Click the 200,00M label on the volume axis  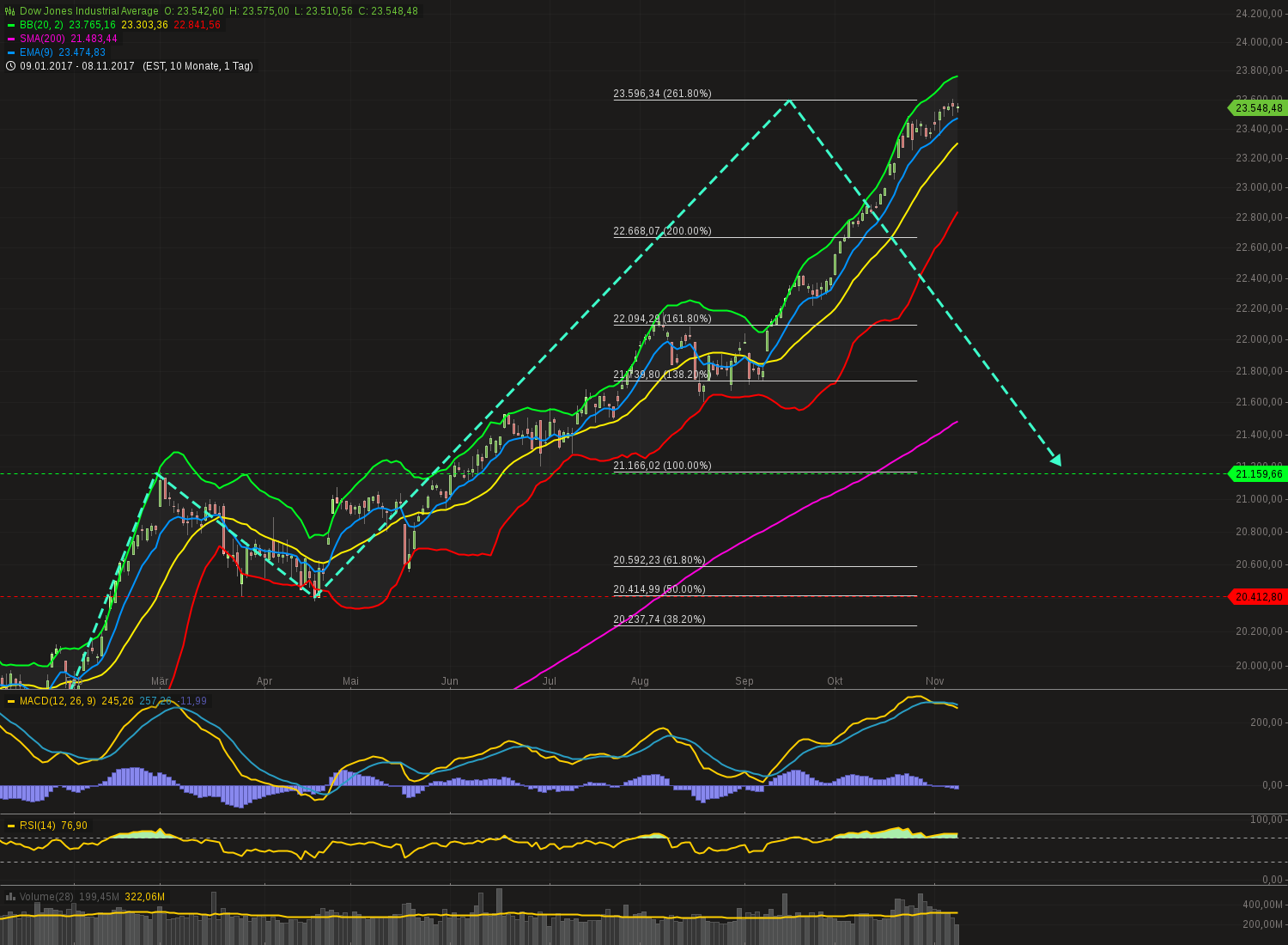point(1262,924)
